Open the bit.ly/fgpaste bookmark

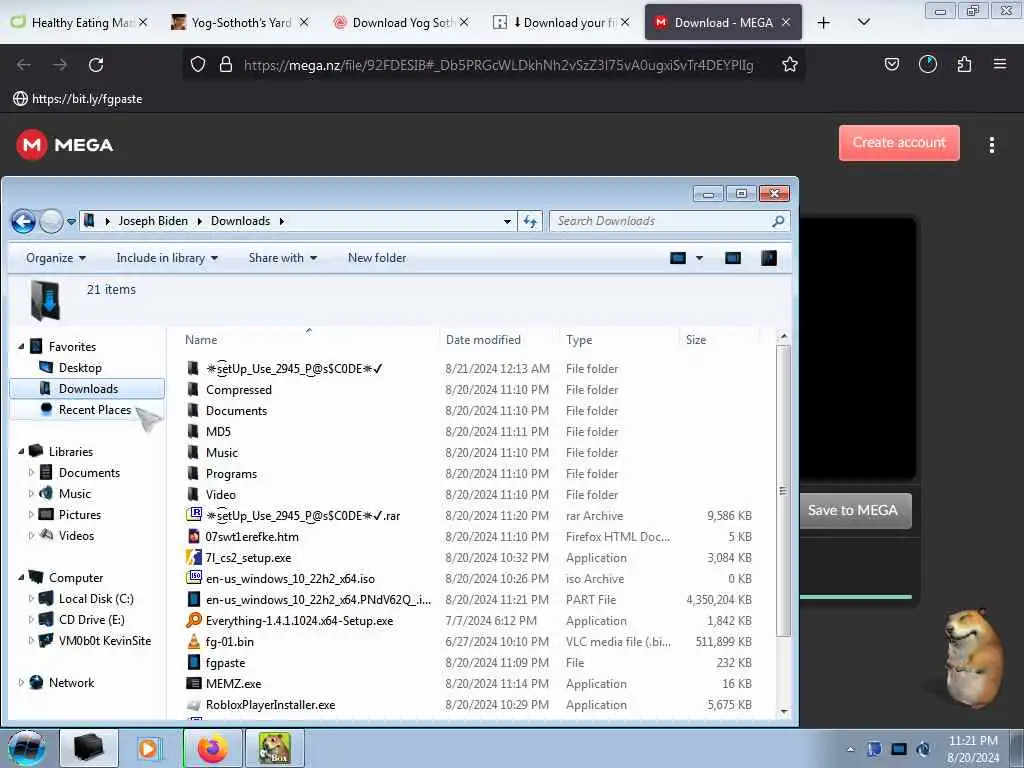(x=78, y=99)
